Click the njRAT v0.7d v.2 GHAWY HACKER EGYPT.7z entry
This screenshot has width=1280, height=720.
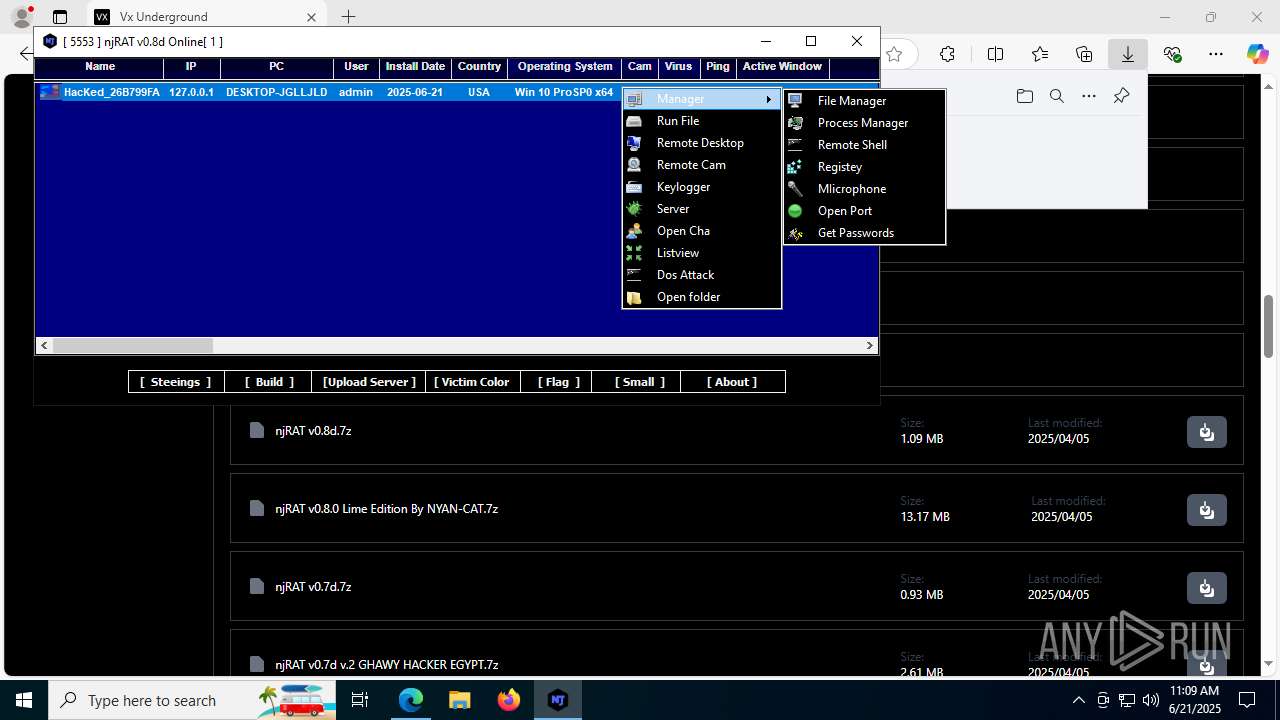(x=387, y=664)
